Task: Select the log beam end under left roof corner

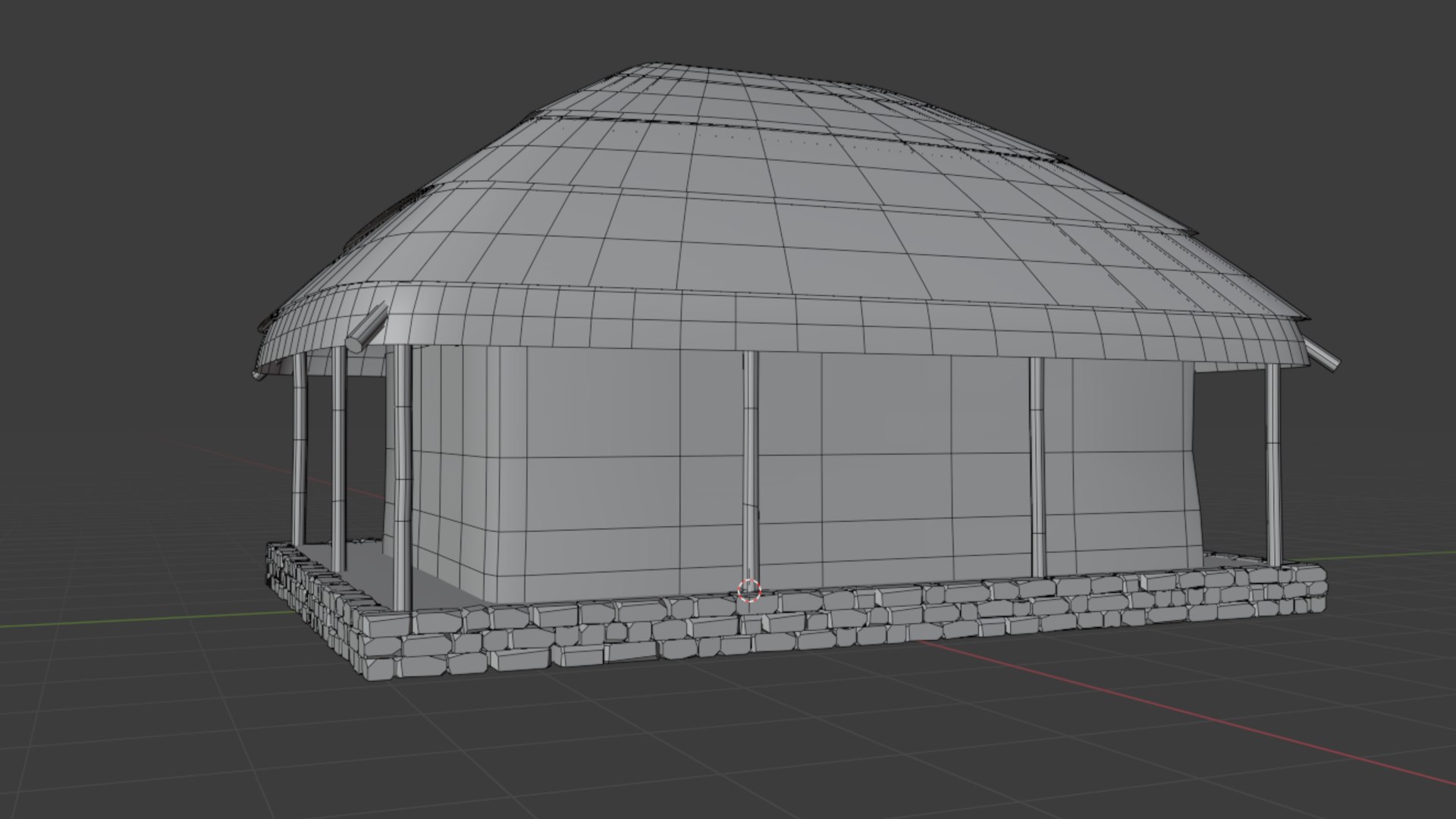Action: pos(366,328)
